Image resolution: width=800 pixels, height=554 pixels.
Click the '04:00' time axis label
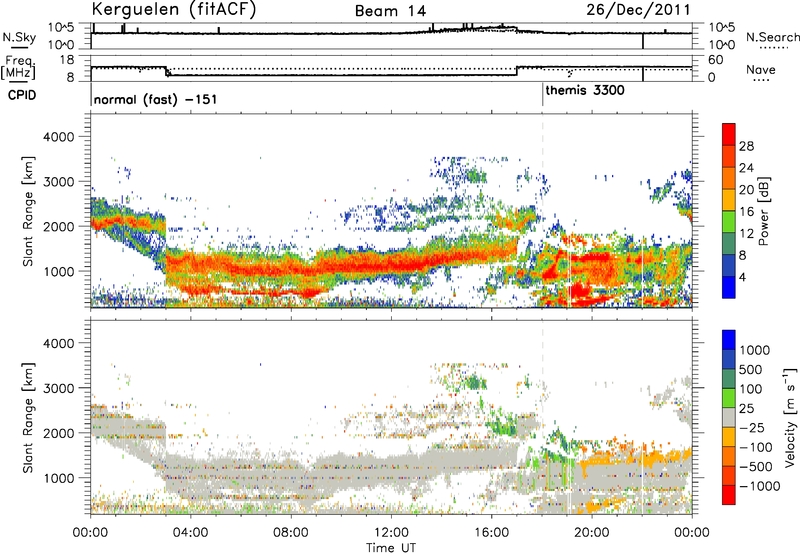coord(190,533)
